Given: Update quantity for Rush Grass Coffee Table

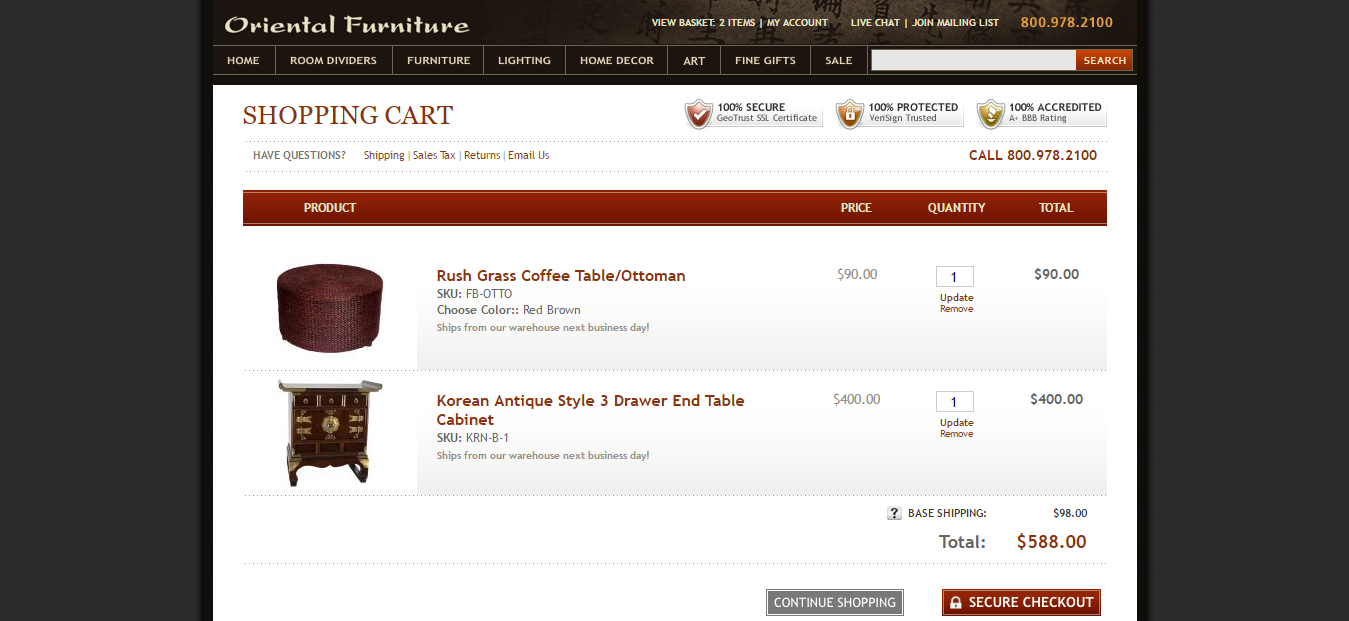Looking at the screenshot, I should (x=956, y=297).
